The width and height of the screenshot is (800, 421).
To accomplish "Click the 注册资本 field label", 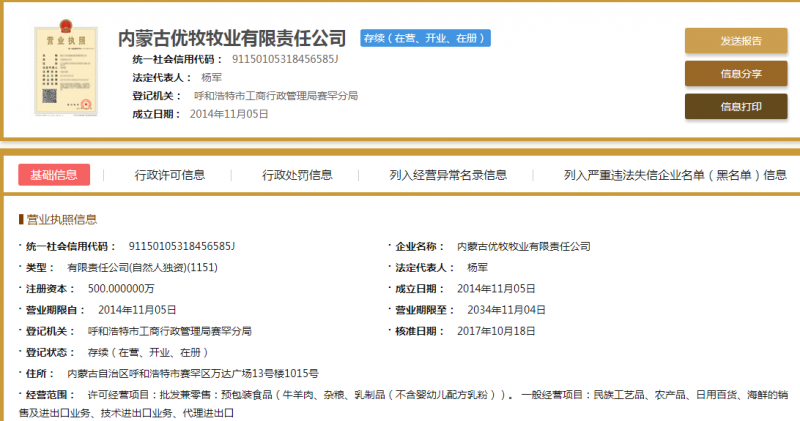I will tap(50, 289).
